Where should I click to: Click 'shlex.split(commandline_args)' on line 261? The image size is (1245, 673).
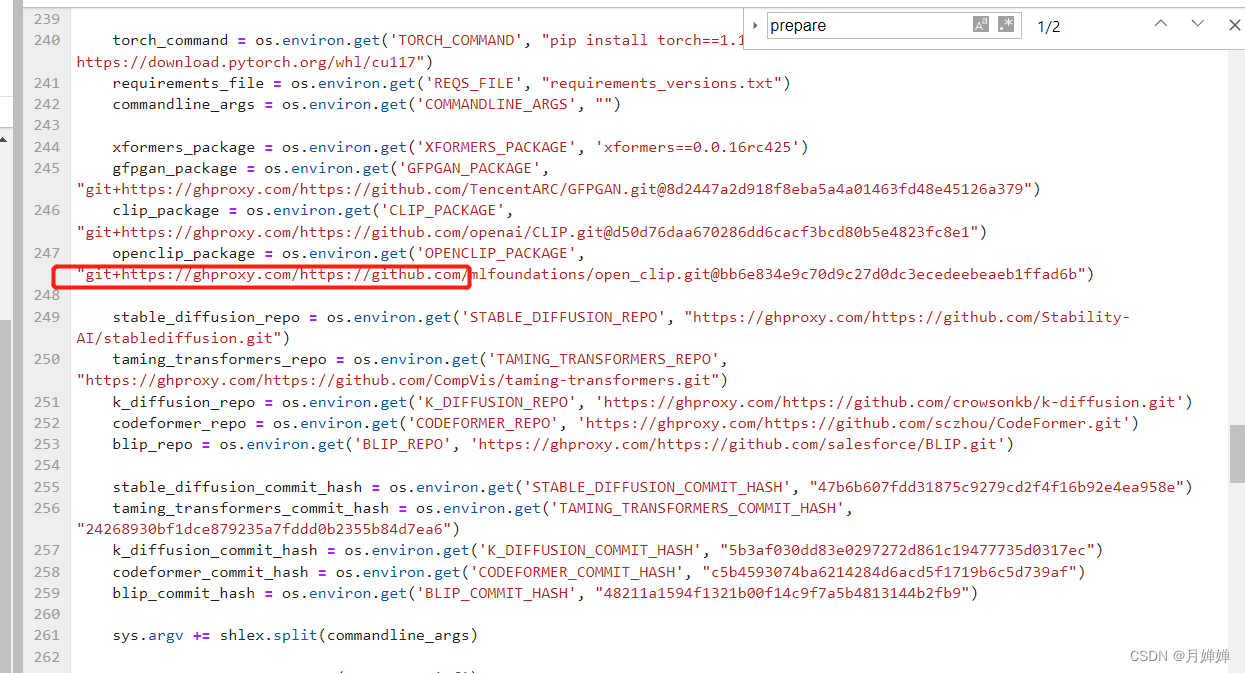(x=348, y=635)
